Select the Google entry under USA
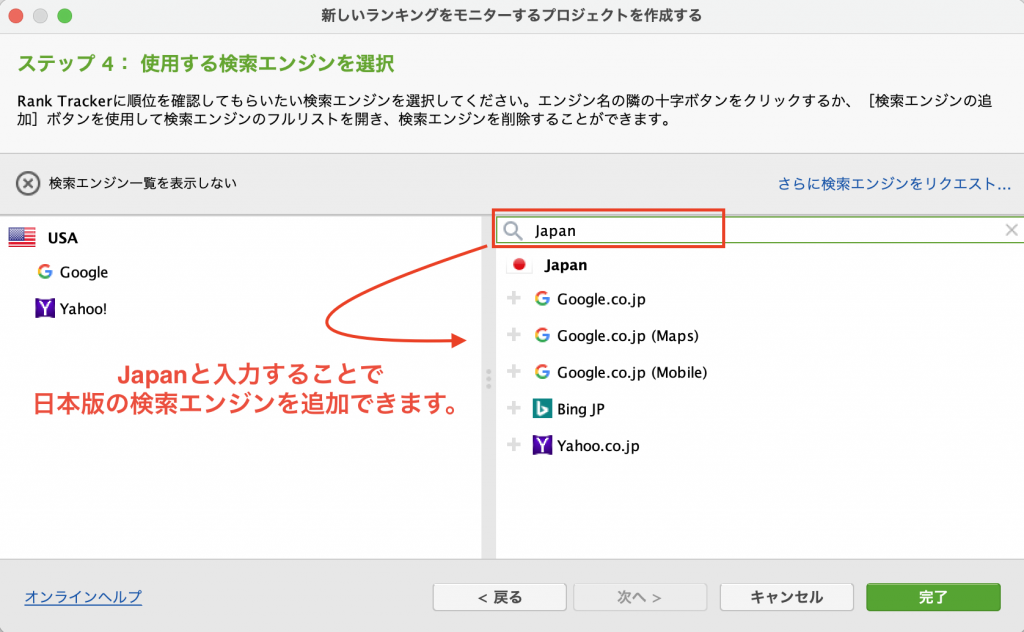 84,272
